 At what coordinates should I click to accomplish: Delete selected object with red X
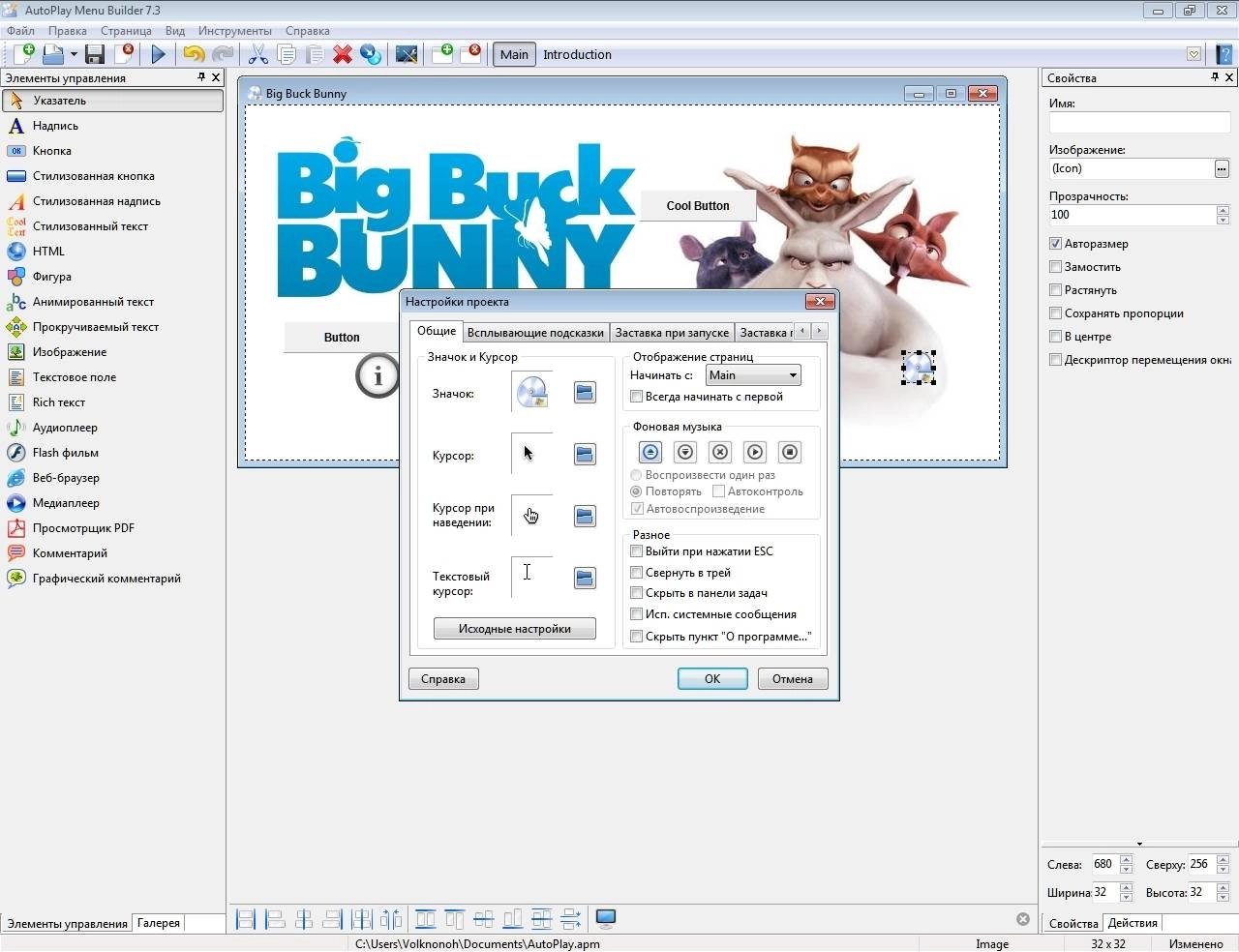pos(343,54)
